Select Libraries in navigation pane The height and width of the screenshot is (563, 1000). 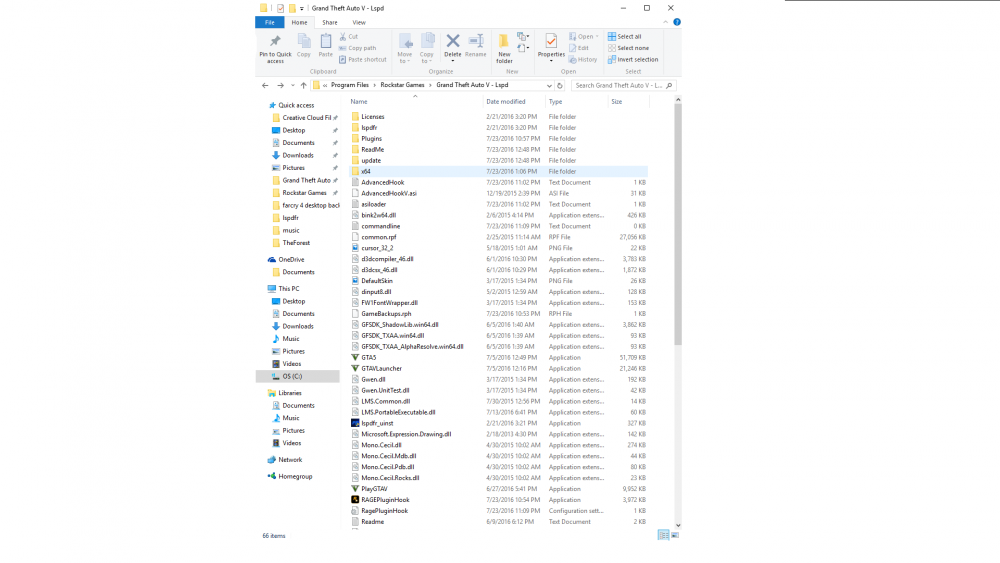(x=290, y=393)
